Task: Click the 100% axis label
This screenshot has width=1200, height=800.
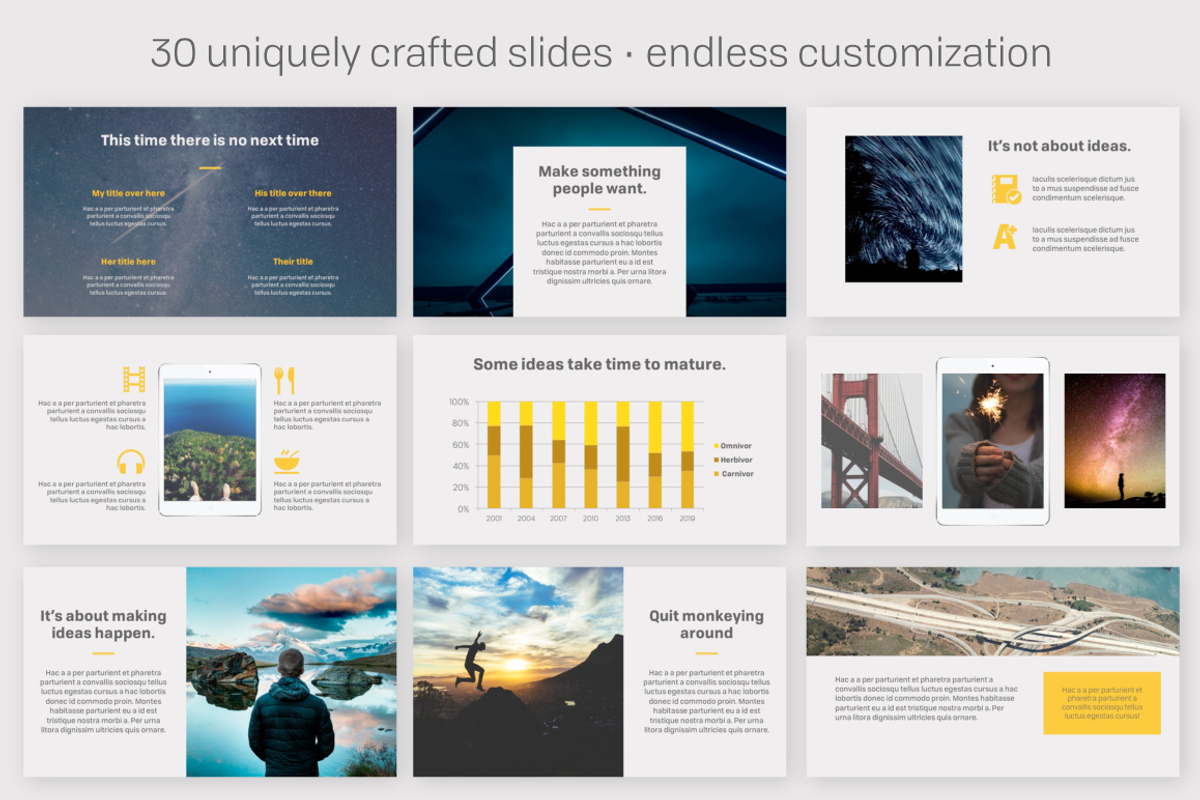Action: (x=459, y=402)
